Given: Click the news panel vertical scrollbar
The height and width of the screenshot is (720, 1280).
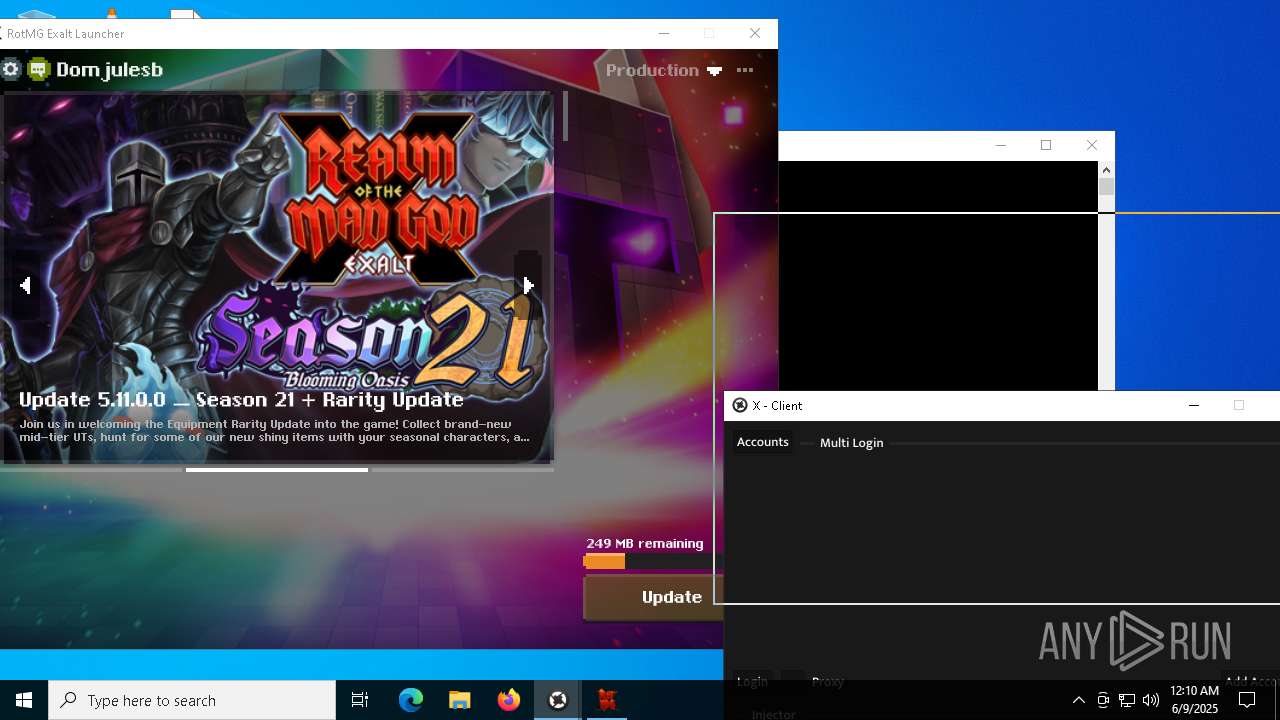Looking at the screenshot, I should 565,116.
